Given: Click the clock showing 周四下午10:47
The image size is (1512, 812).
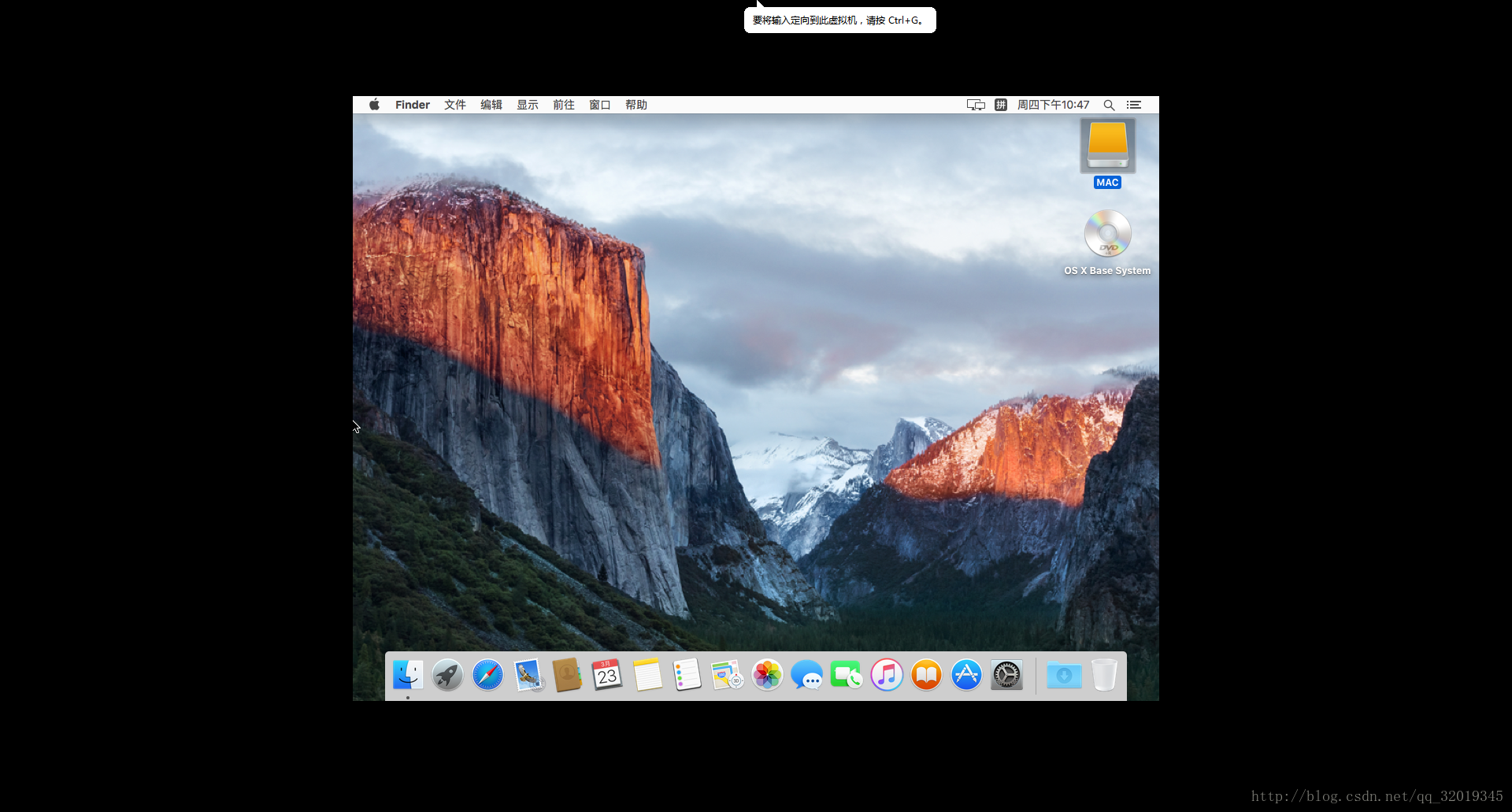Looking at the screenshot, I should coord(1054,105).
